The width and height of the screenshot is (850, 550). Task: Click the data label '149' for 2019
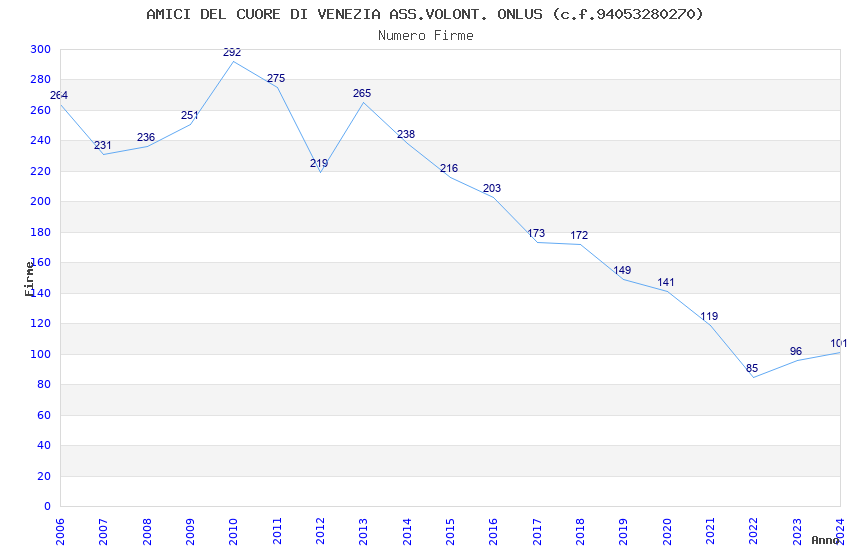click(x=622, y=270)
